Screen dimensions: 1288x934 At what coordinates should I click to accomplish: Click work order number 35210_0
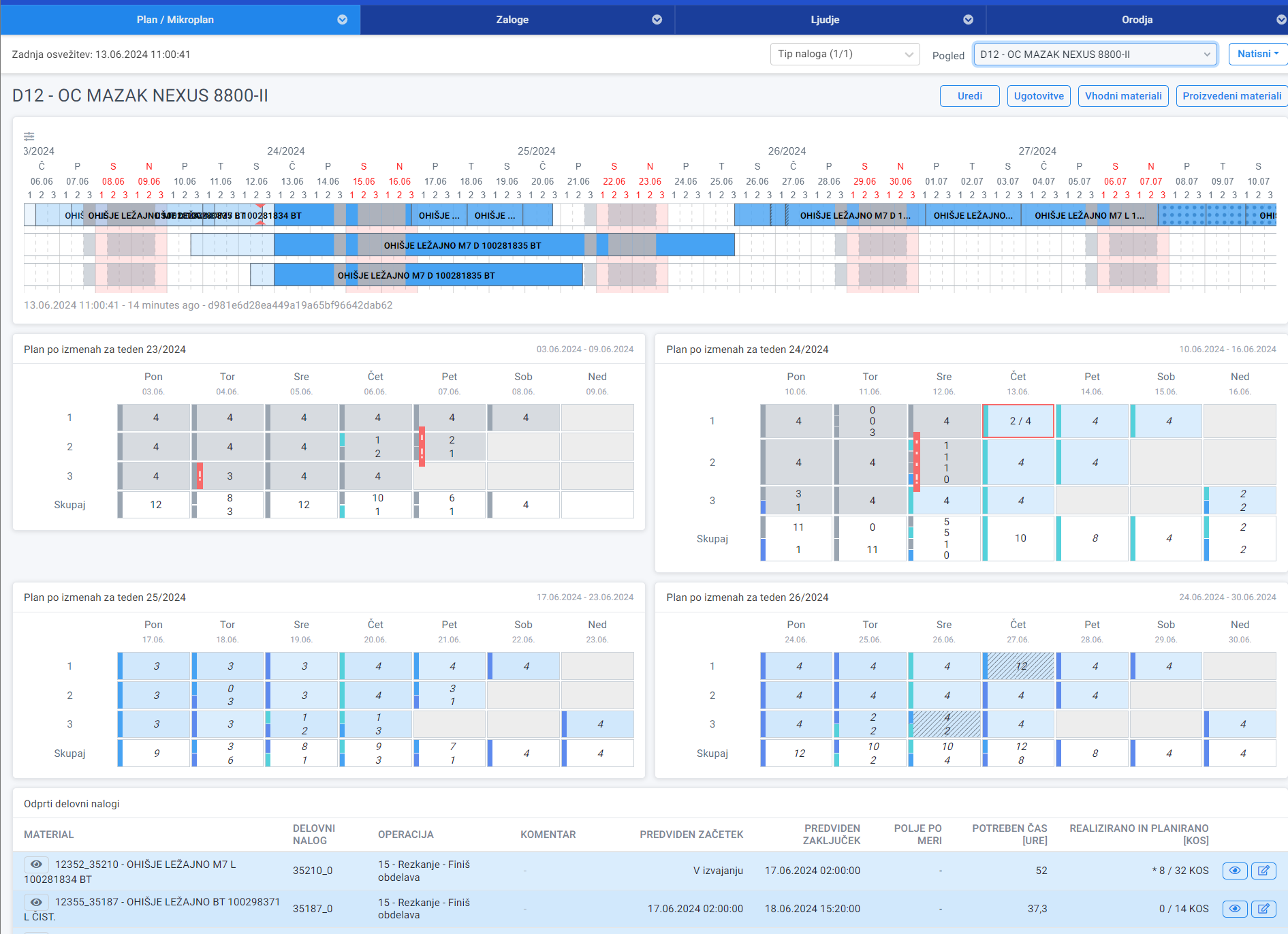coord(313,871)
